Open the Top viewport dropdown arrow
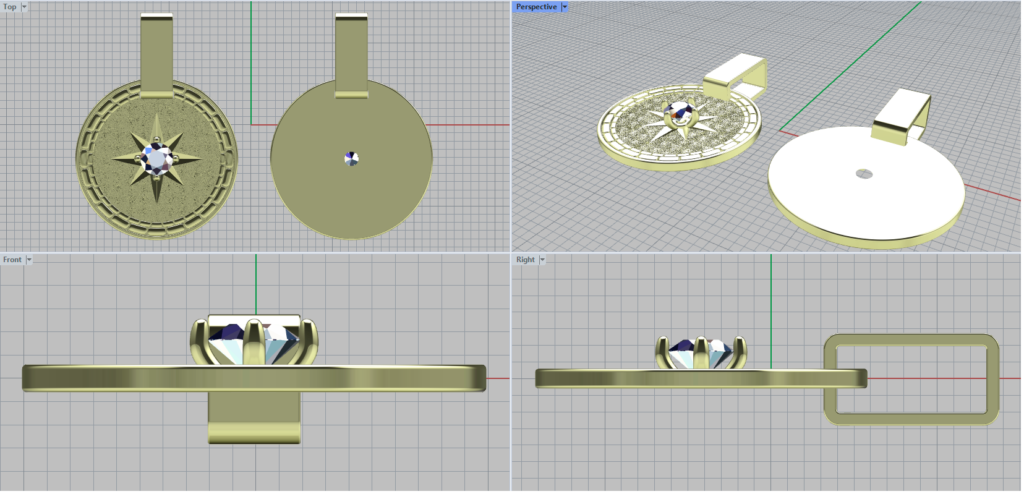Viewport: 1024px width, 494px height. (24, 7)
